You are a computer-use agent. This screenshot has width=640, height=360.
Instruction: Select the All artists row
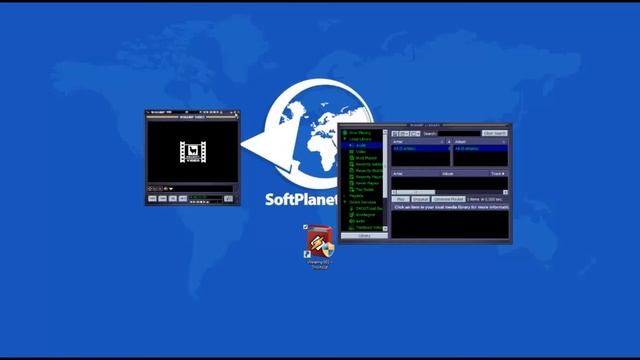click(420, 149)
